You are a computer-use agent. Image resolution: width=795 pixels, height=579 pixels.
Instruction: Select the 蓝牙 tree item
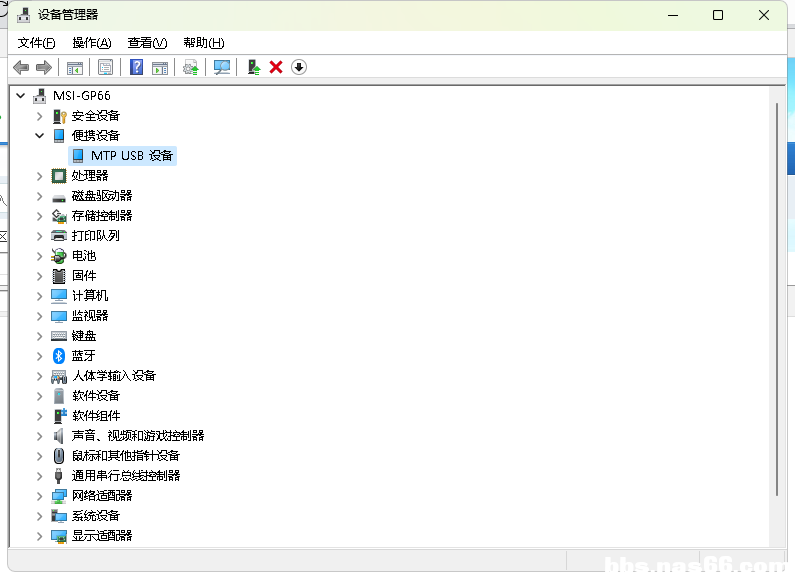(83, 356)
